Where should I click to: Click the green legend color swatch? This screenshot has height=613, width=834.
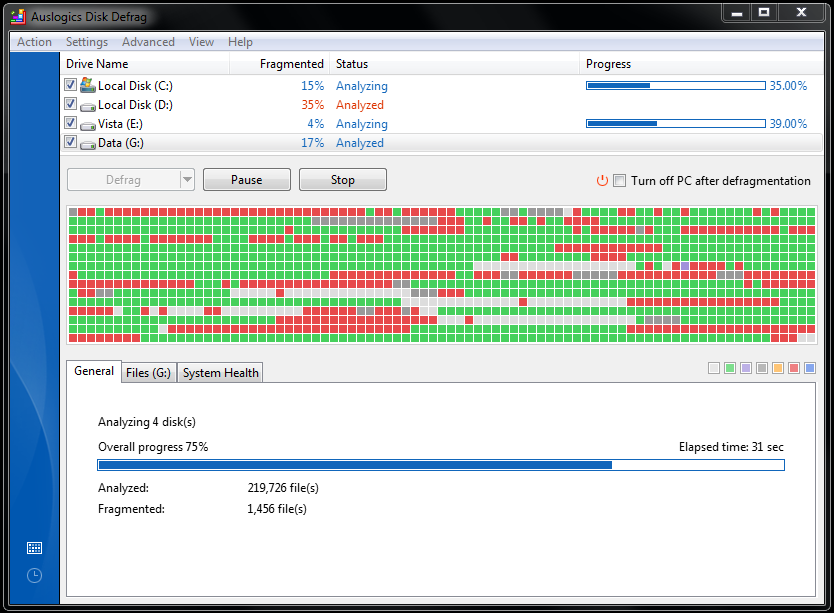pyautogui.click(x=730, y=368)
